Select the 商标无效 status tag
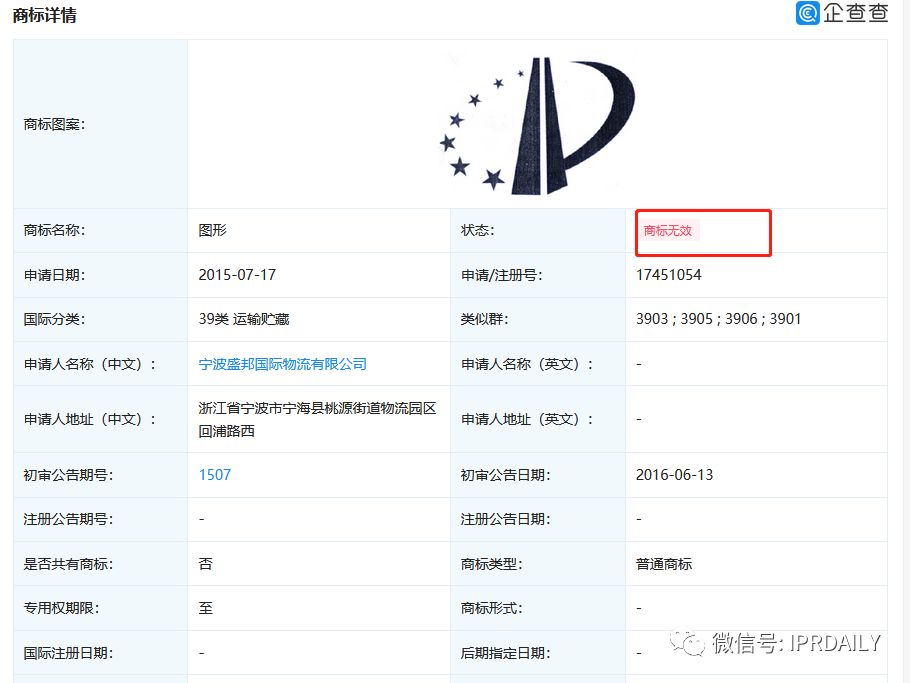 [x=667, y=229]
